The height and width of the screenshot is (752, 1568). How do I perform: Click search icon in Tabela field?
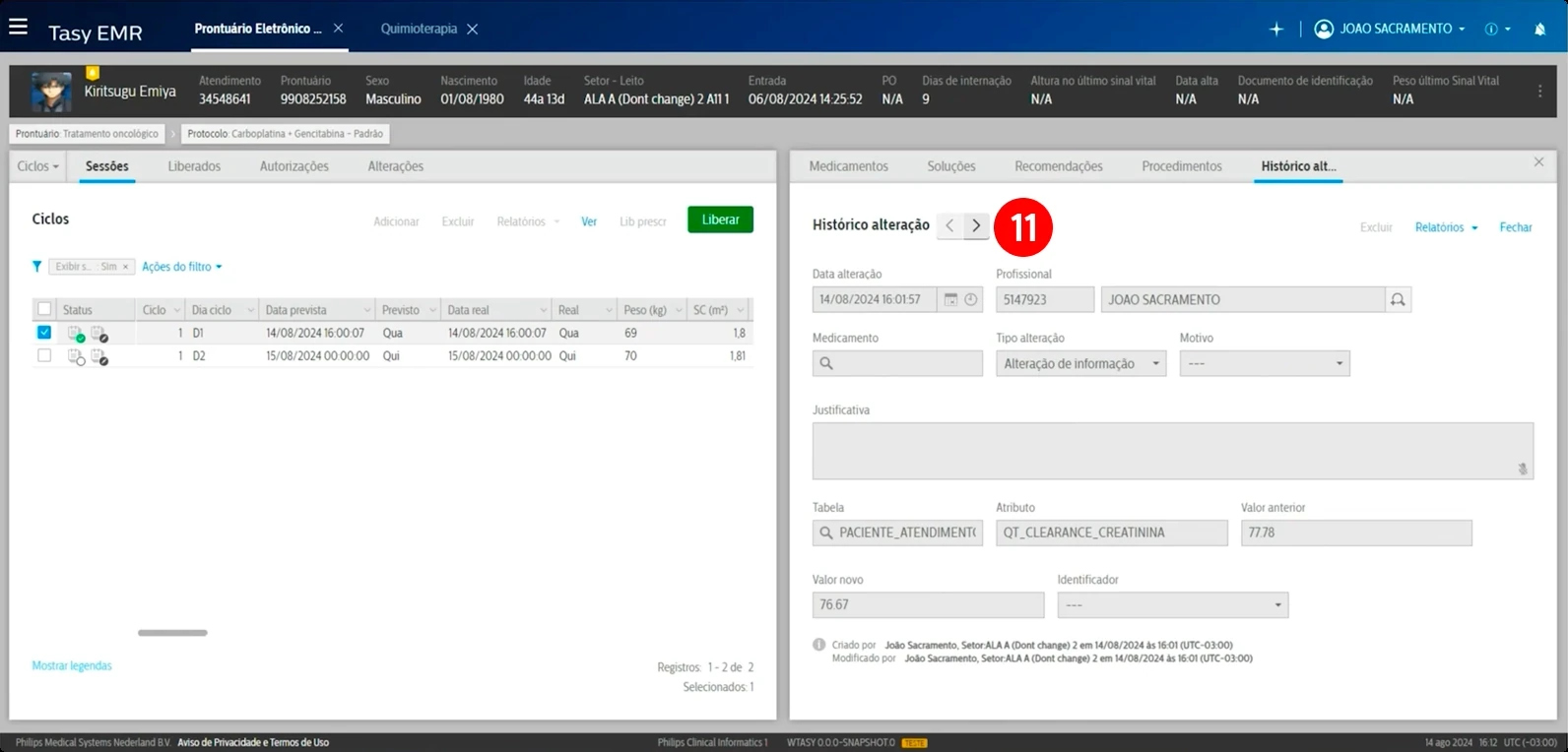point(826,533)
